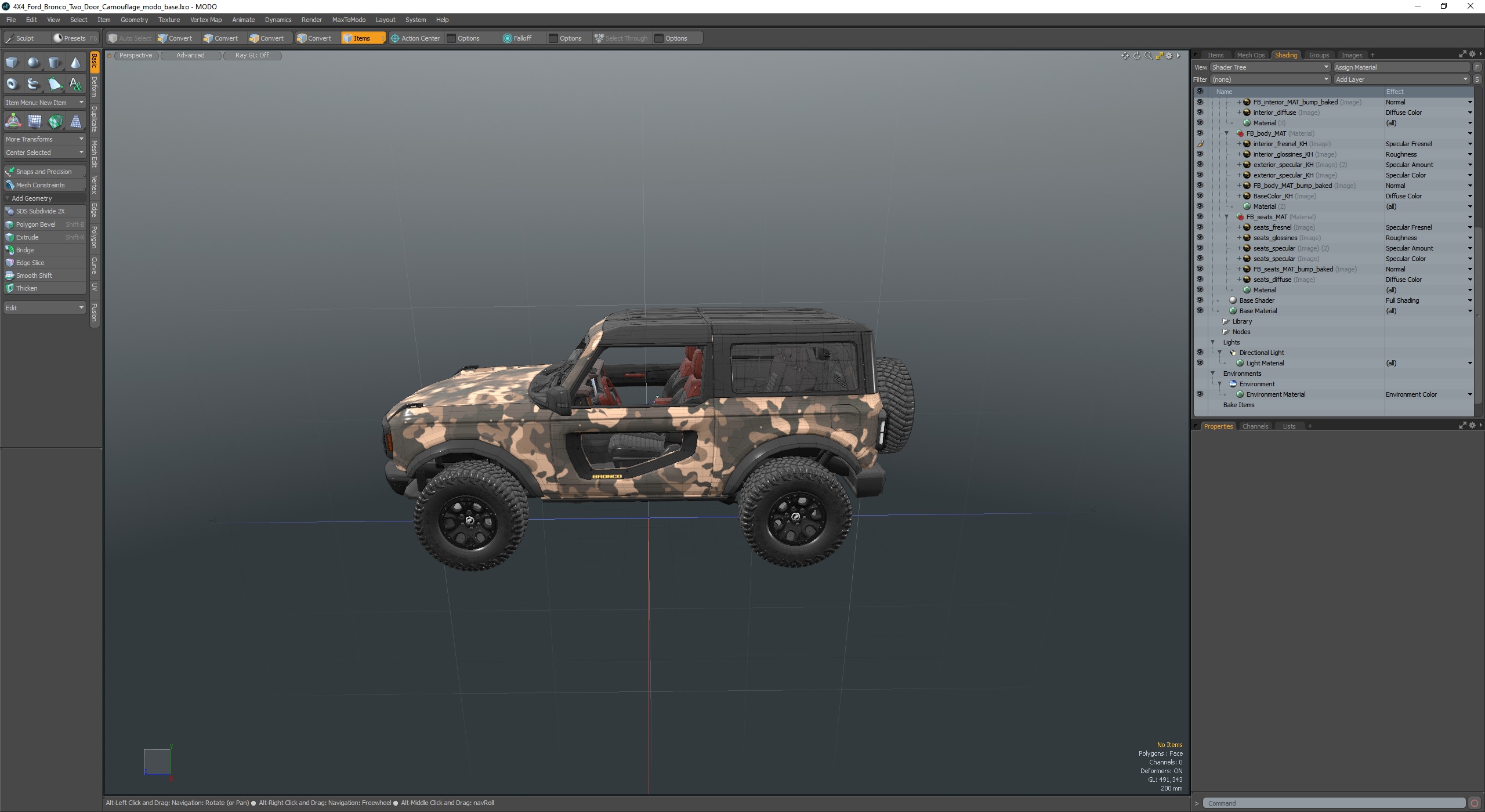Collapse the FB_body_MAT tree node

[1226, 133]
